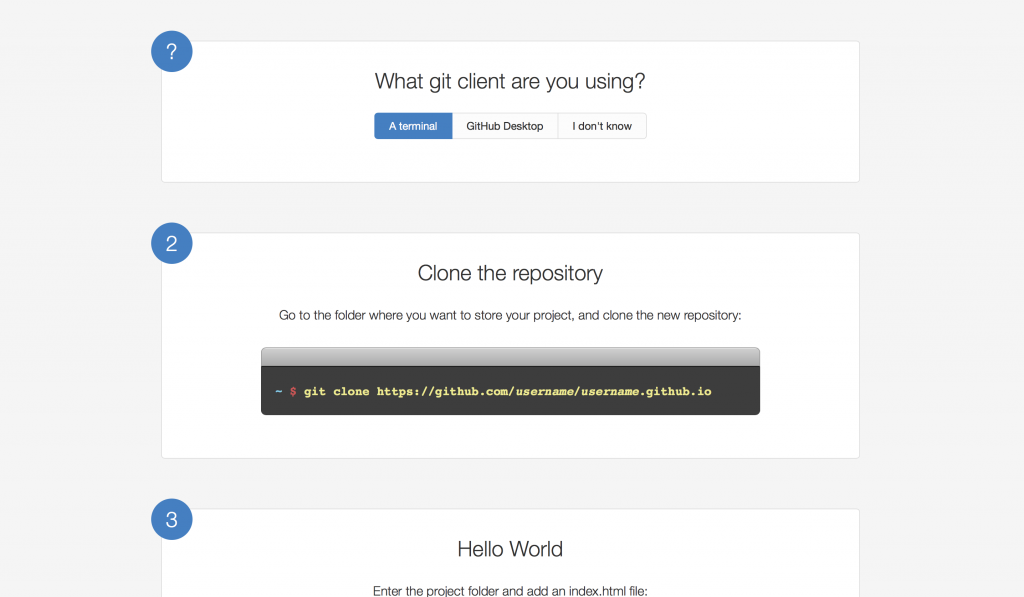Image resolution: width=1024 pixels, height=597 pixels.
Task: Select the "A terminal" git client option
Action: click(x=413, y=126)
